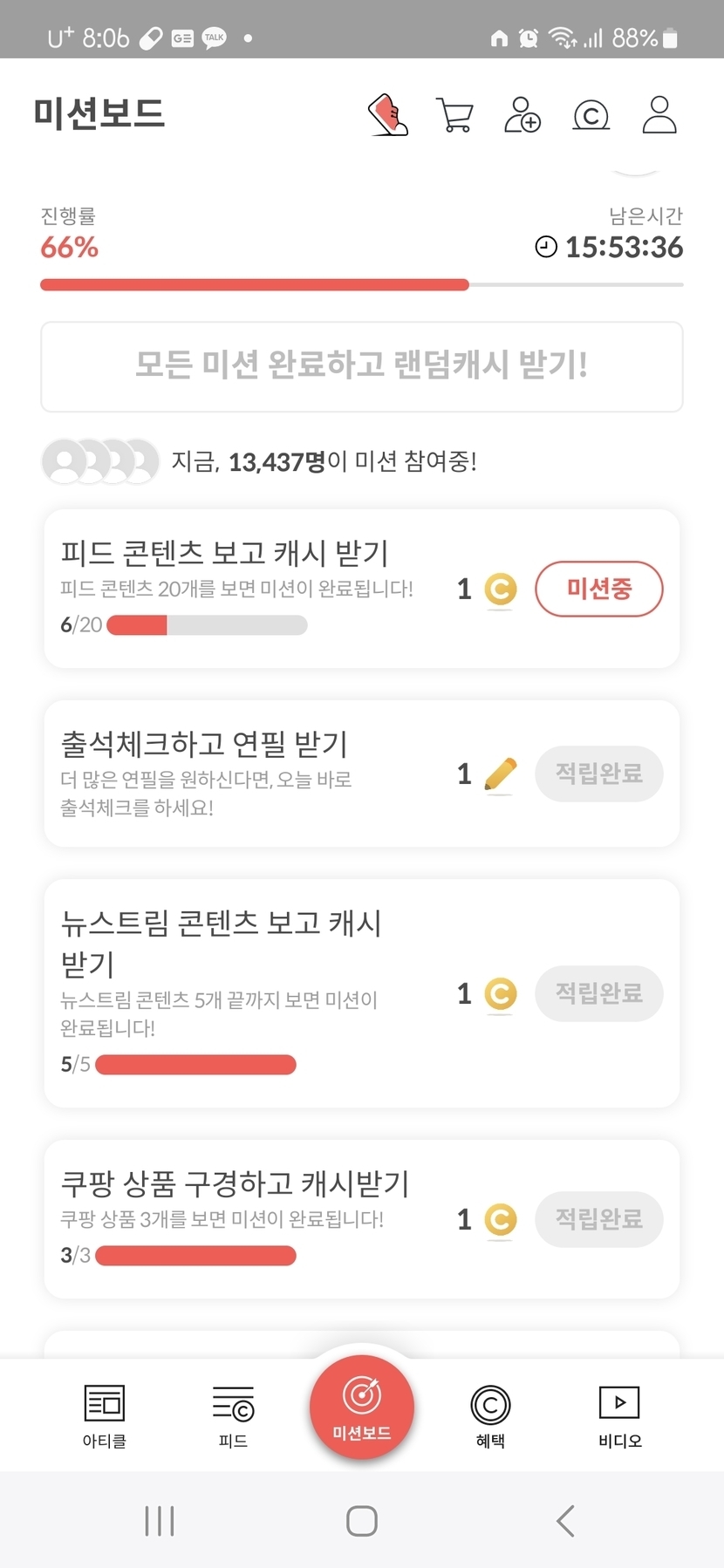Go to the 비디오 tab

[x=619, y=1415]
